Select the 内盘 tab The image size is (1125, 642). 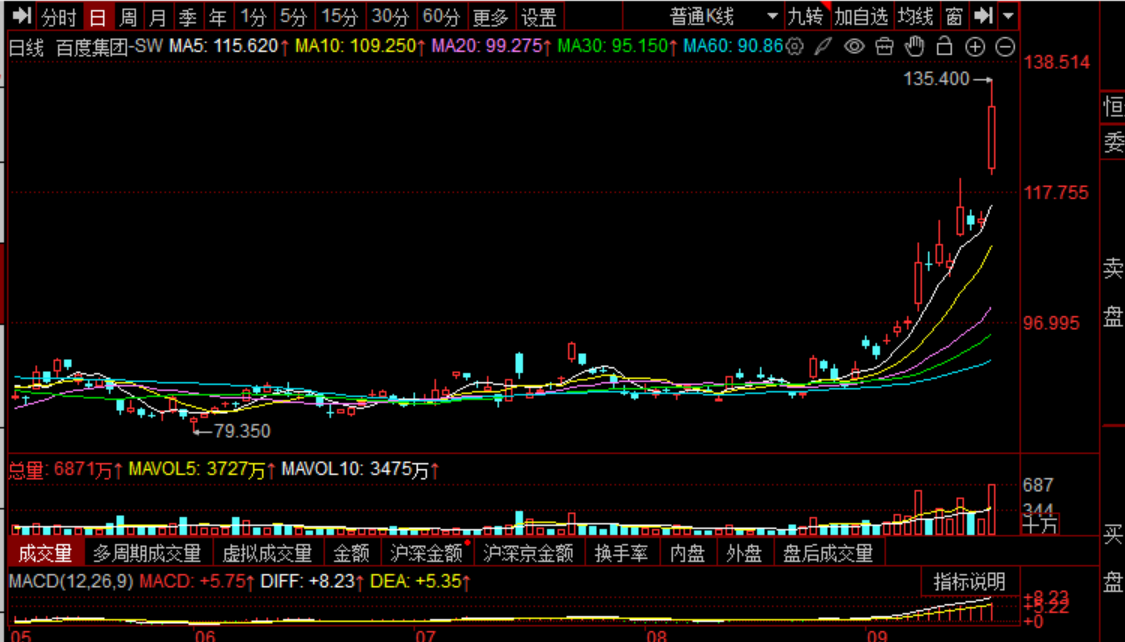click(x=687, y=553)
